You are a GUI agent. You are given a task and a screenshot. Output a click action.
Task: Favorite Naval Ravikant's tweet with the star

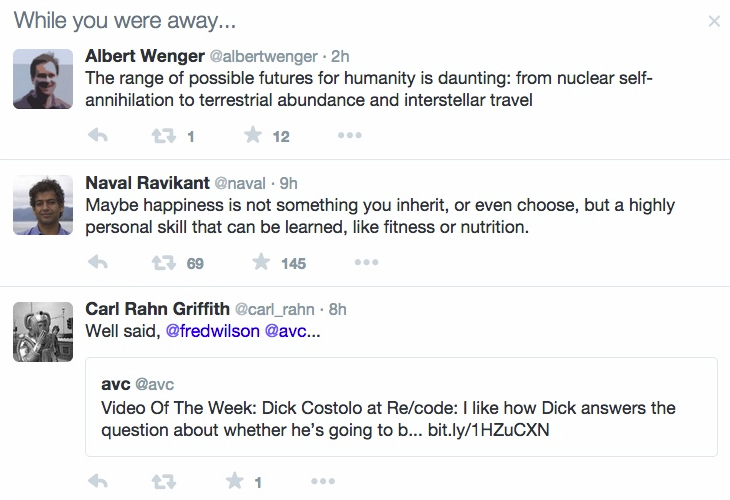click(261, 262)
